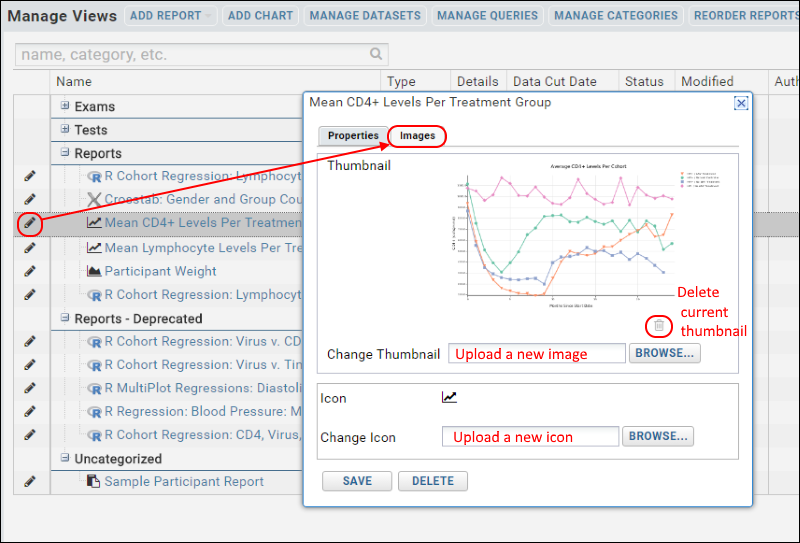The height and width of the screenshot is (543, 800).
Task: Click pencil icon for R Regression: Blood Pressure row
Action: click(30, 411)
